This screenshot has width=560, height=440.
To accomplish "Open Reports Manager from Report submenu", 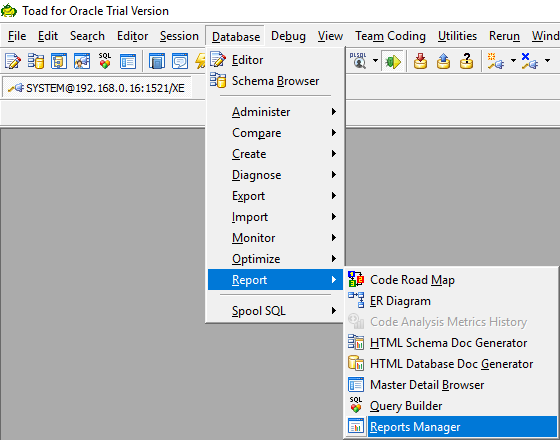I will click(x=451, y=427).
